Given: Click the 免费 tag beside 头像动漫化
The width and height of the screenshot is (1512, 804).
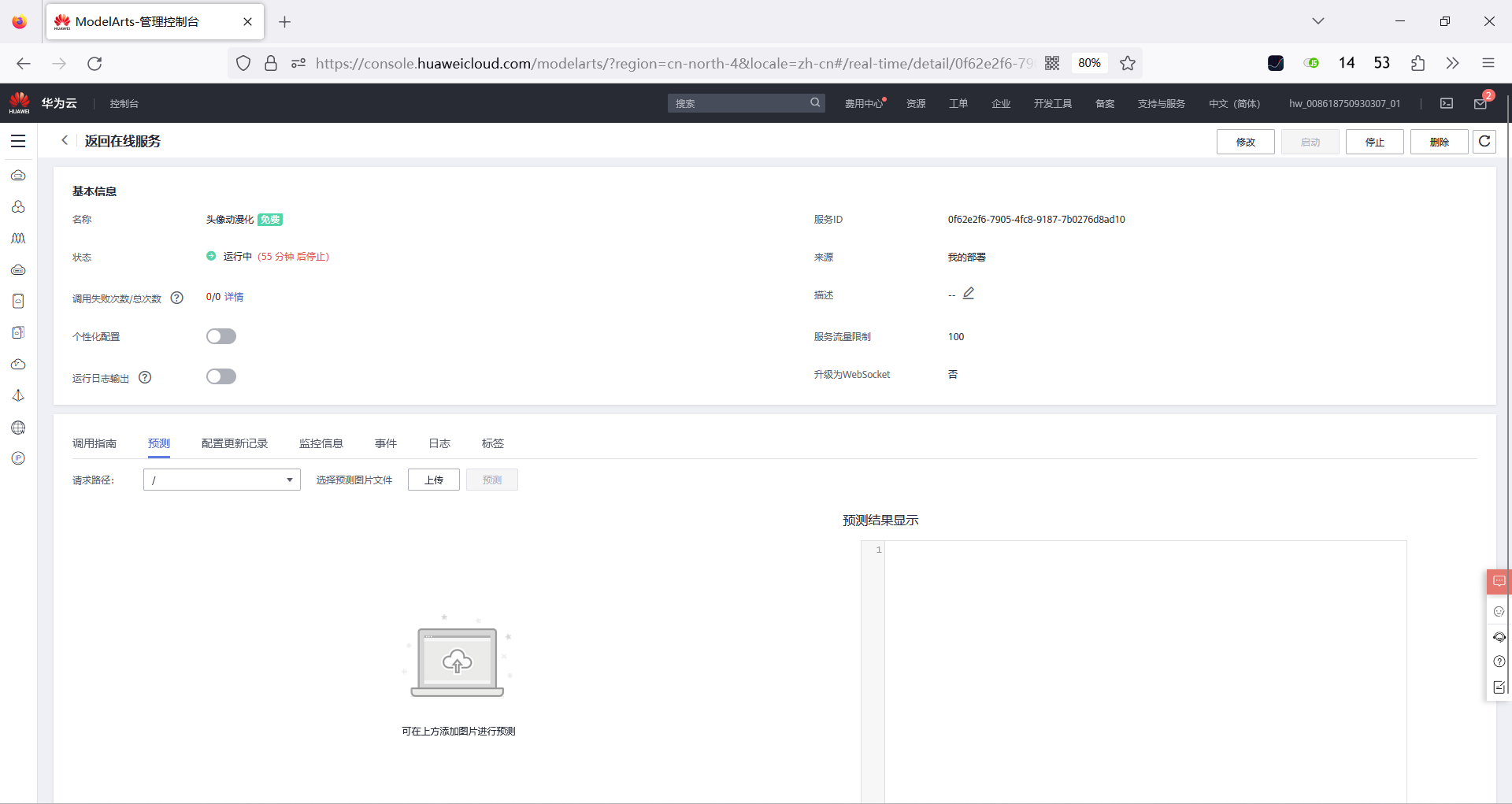Looking at the screenshot, I should (x=270, y=220).
